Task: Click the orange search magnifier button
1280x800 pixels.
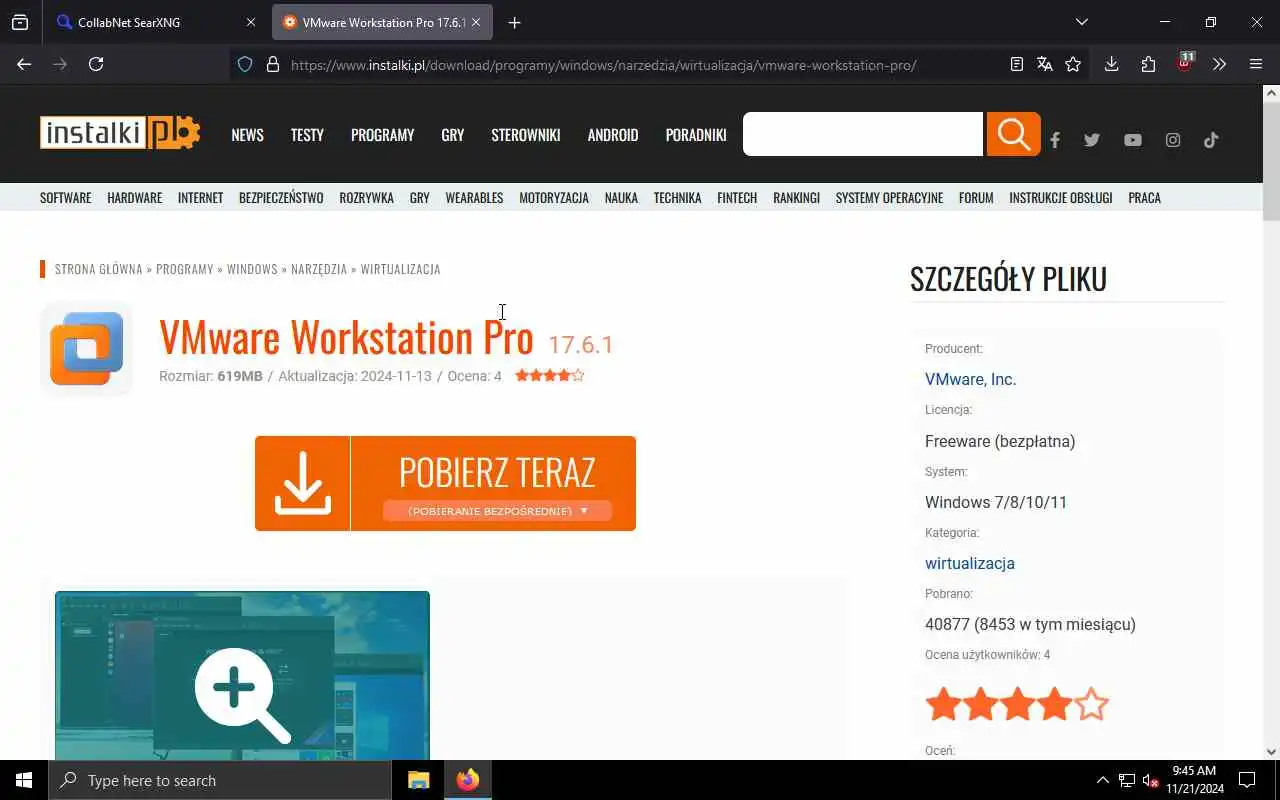Action: (x=1013, y=134)
